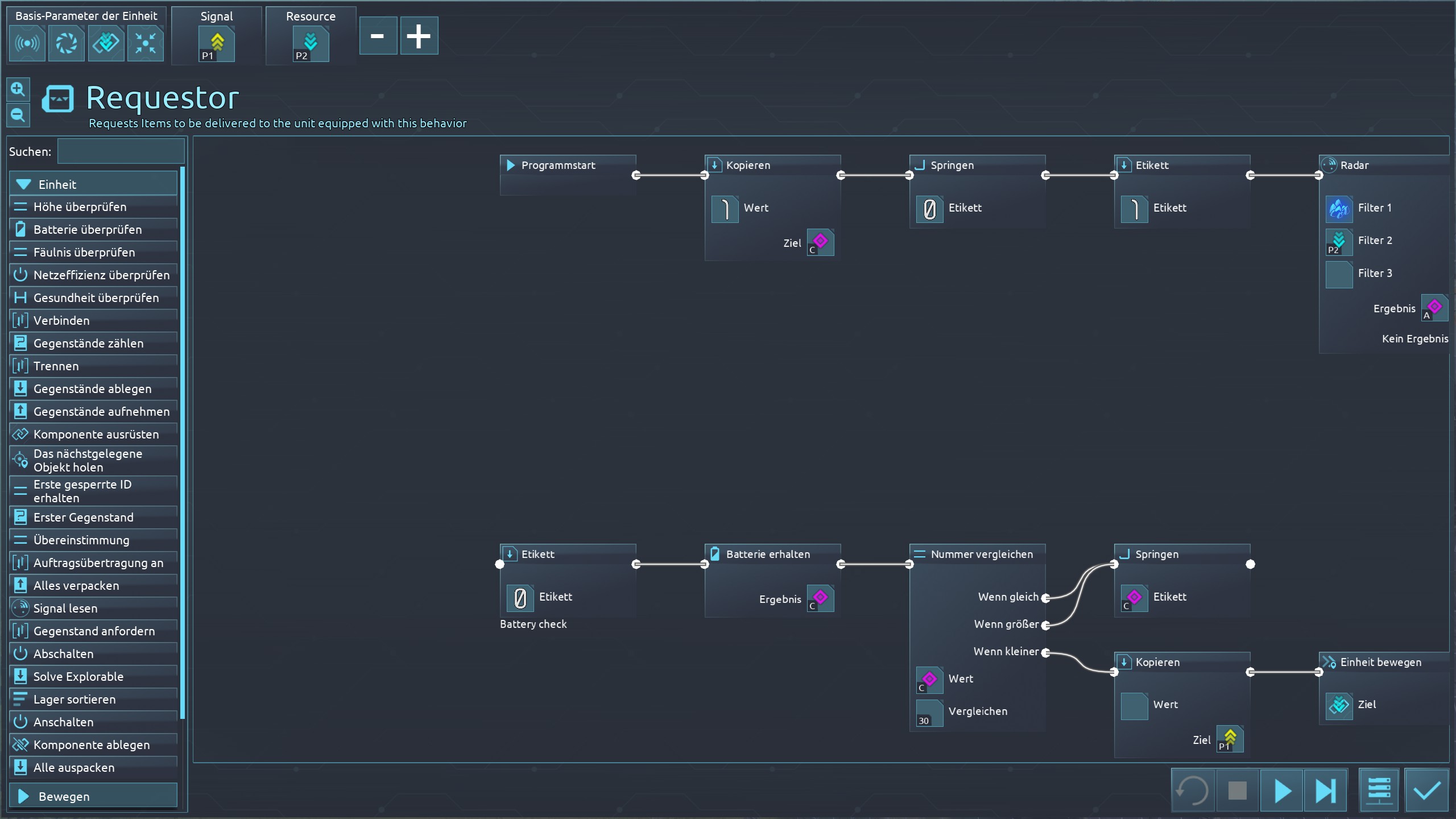Viewport: 1456px width, 819px height.
Task: Choose Gegenstand anfordern instruction
Action: [94, 631]
